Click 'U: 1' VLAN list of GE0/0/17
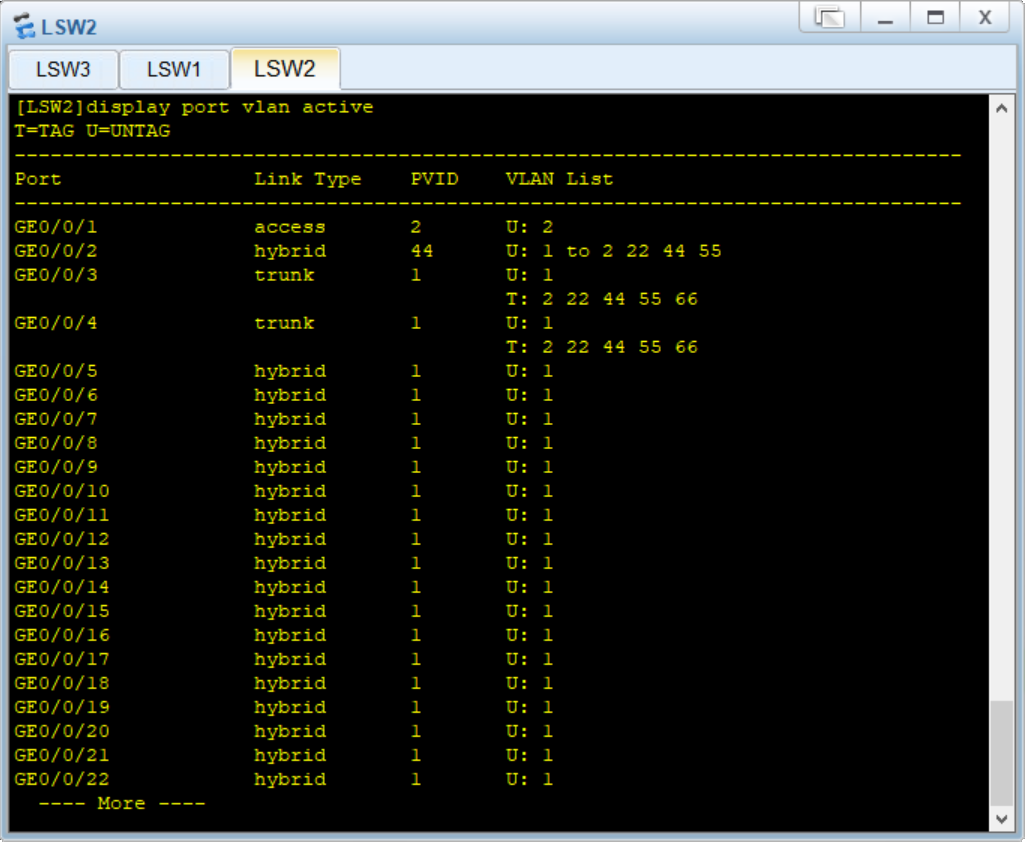1025x842 pixels. click(x=529, y=659)
